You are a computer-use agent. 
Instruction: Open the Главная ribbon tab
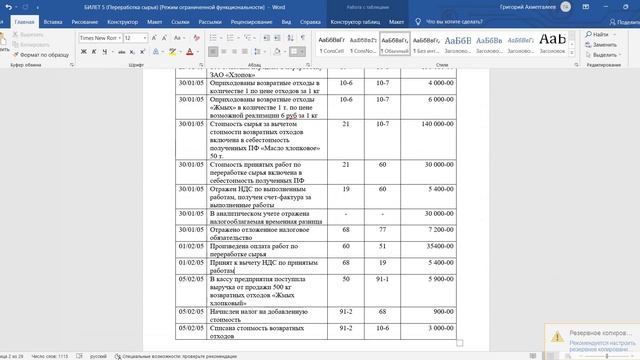pos(24,22)
